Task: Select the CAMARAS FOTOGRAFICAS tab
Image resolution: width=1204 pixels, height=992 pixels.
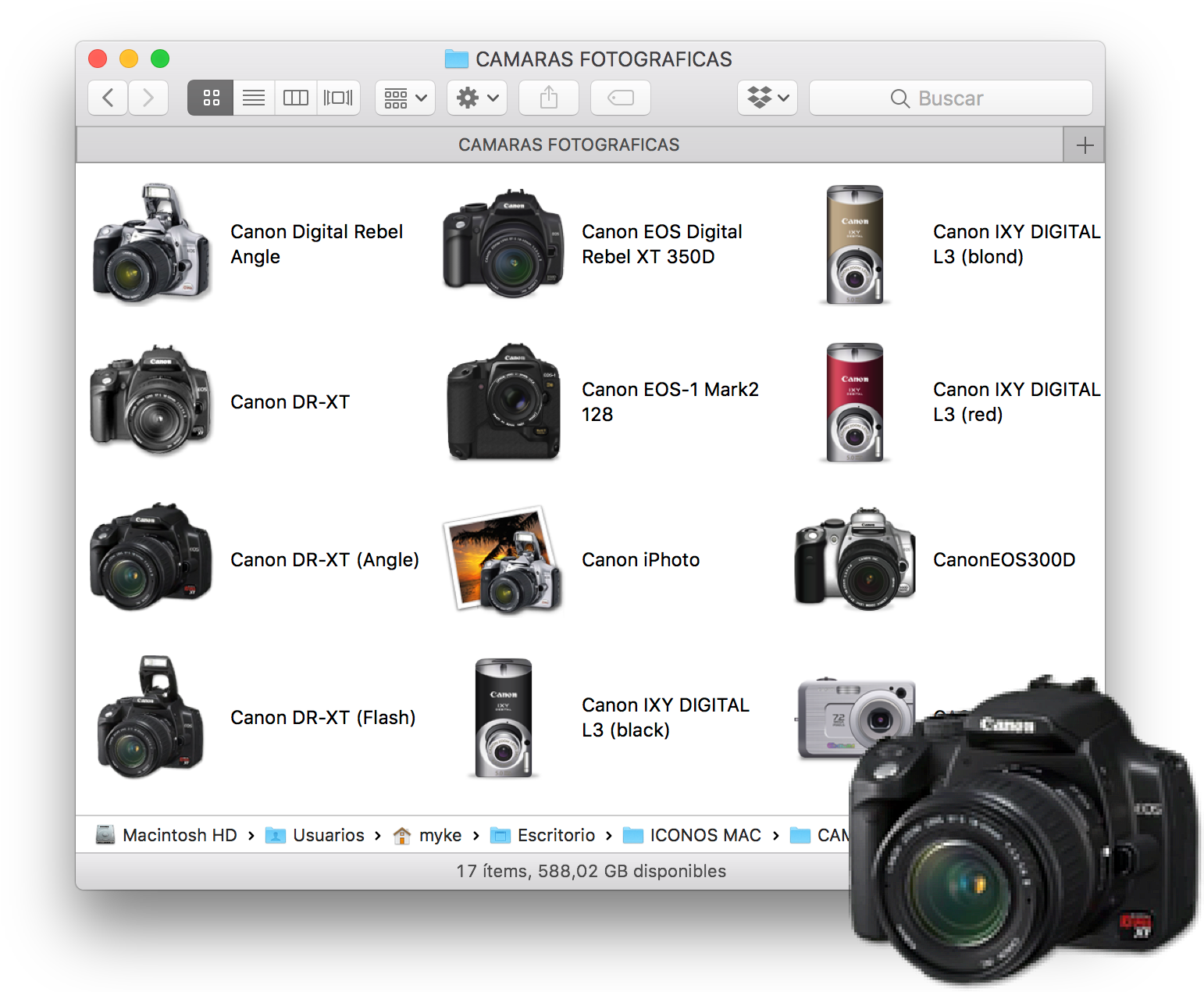Action: point(569,145)
